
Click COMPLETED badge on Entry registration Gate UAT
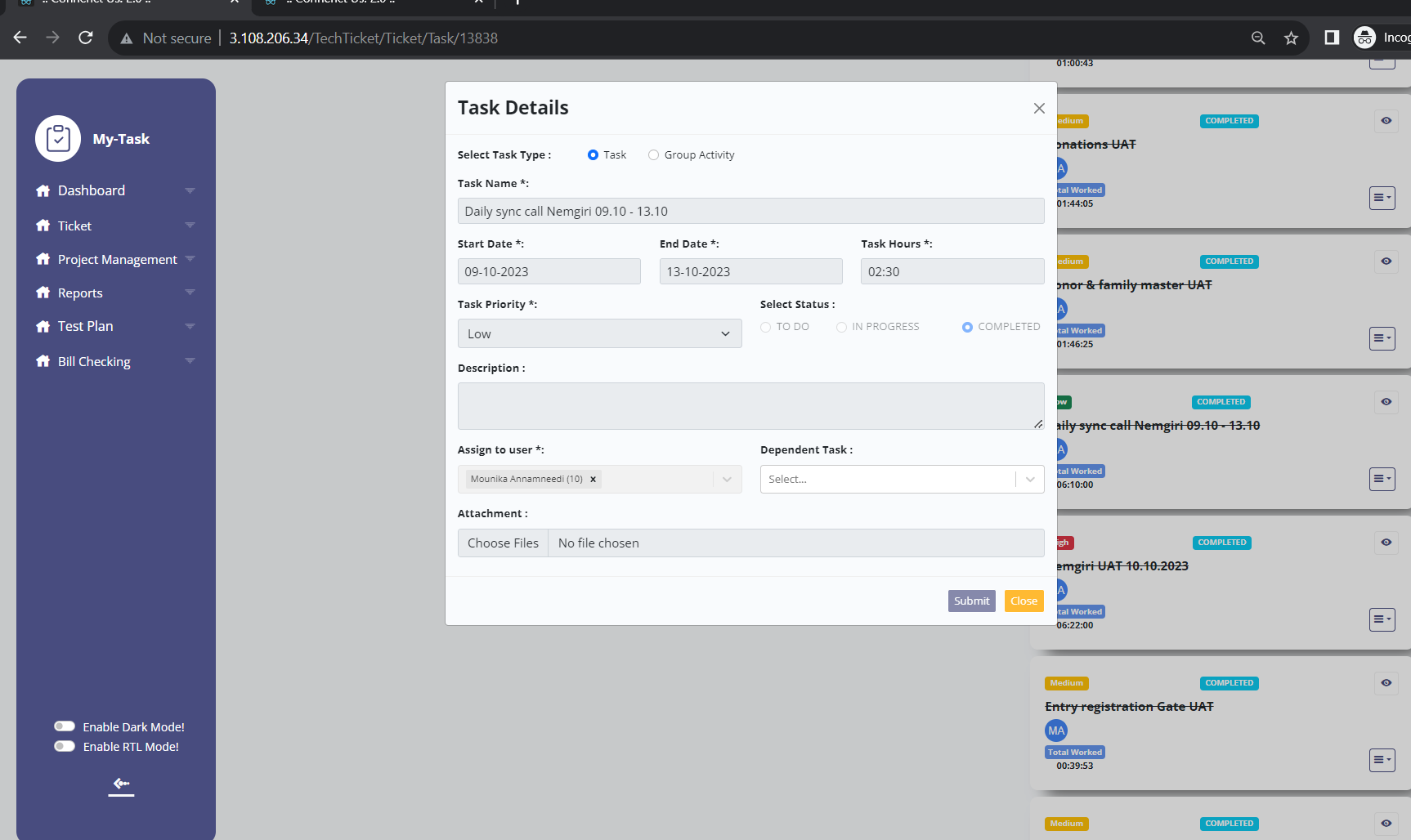click(1229, 683)
